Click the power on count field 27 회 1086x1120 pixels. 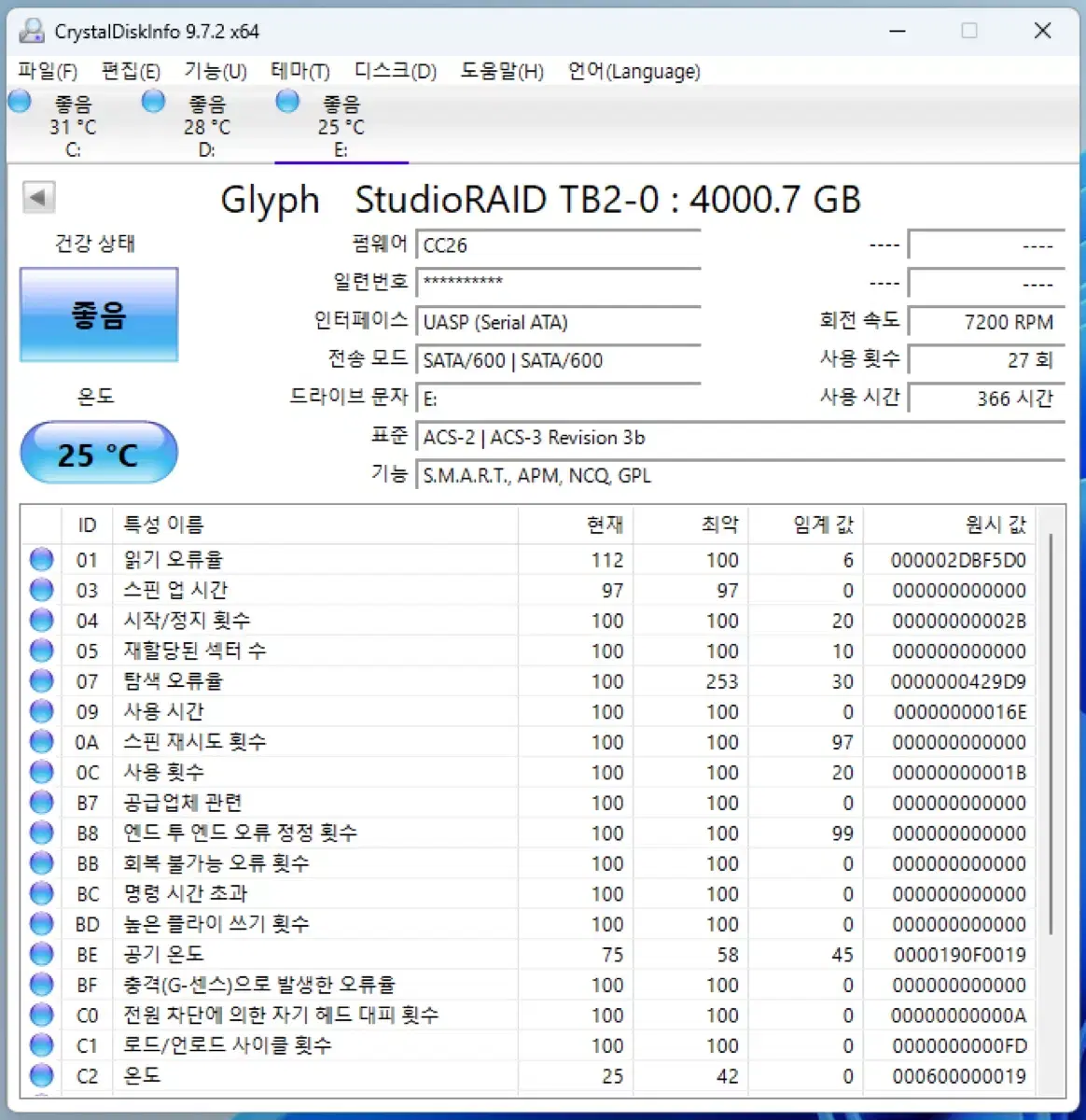click(986, 360)
